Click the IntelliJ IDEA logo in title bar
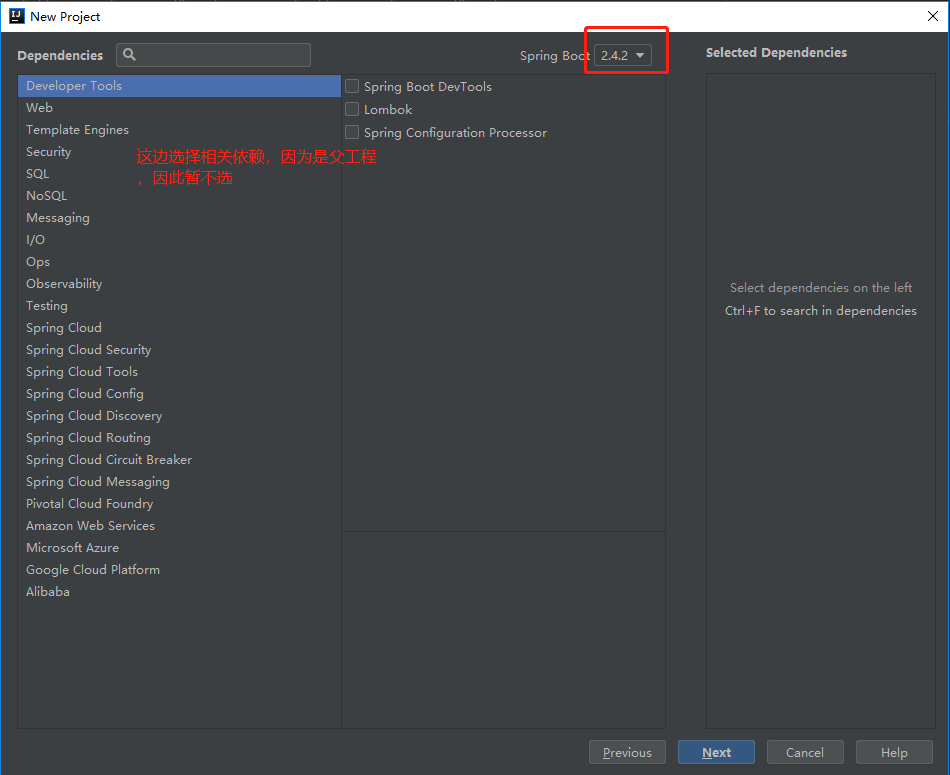The height and width of the screenshot is (775, 950). click(x=16, y=16)
